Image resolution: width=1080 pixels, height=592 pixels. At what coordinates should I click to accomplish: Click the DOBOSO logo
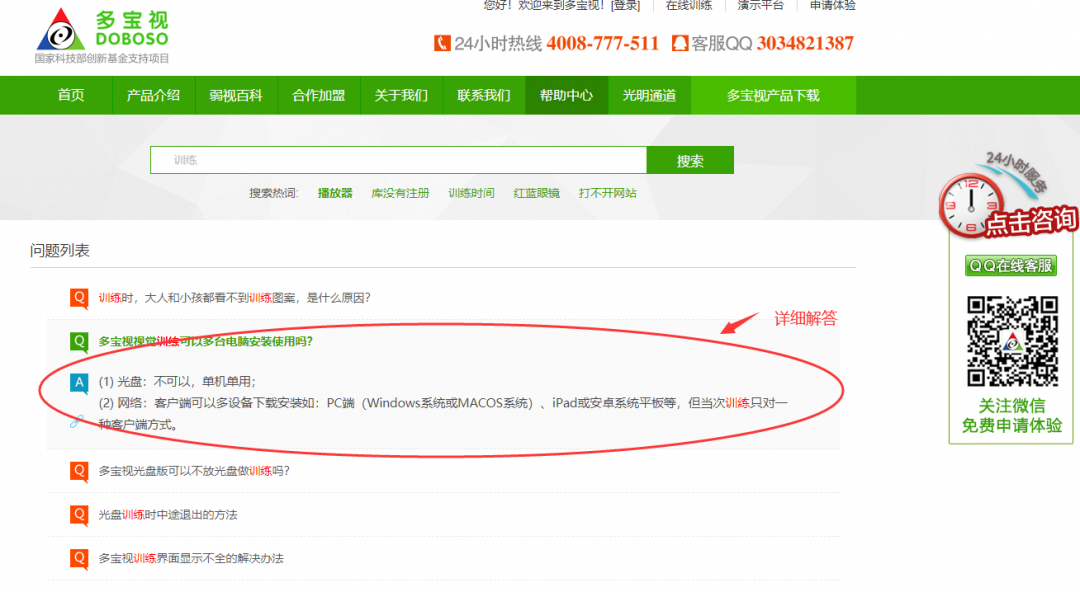click(x=102, y=36)
